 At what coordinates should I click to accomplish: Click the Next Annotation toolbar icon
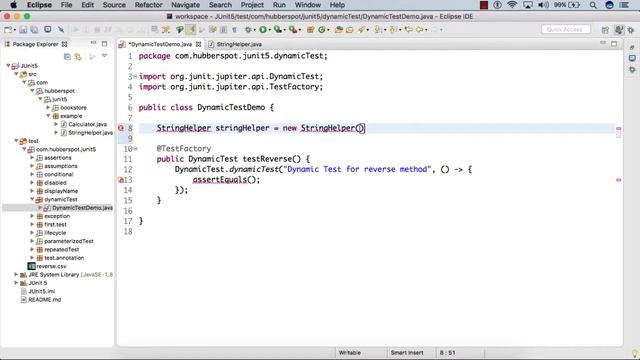[x=378, y=29]
